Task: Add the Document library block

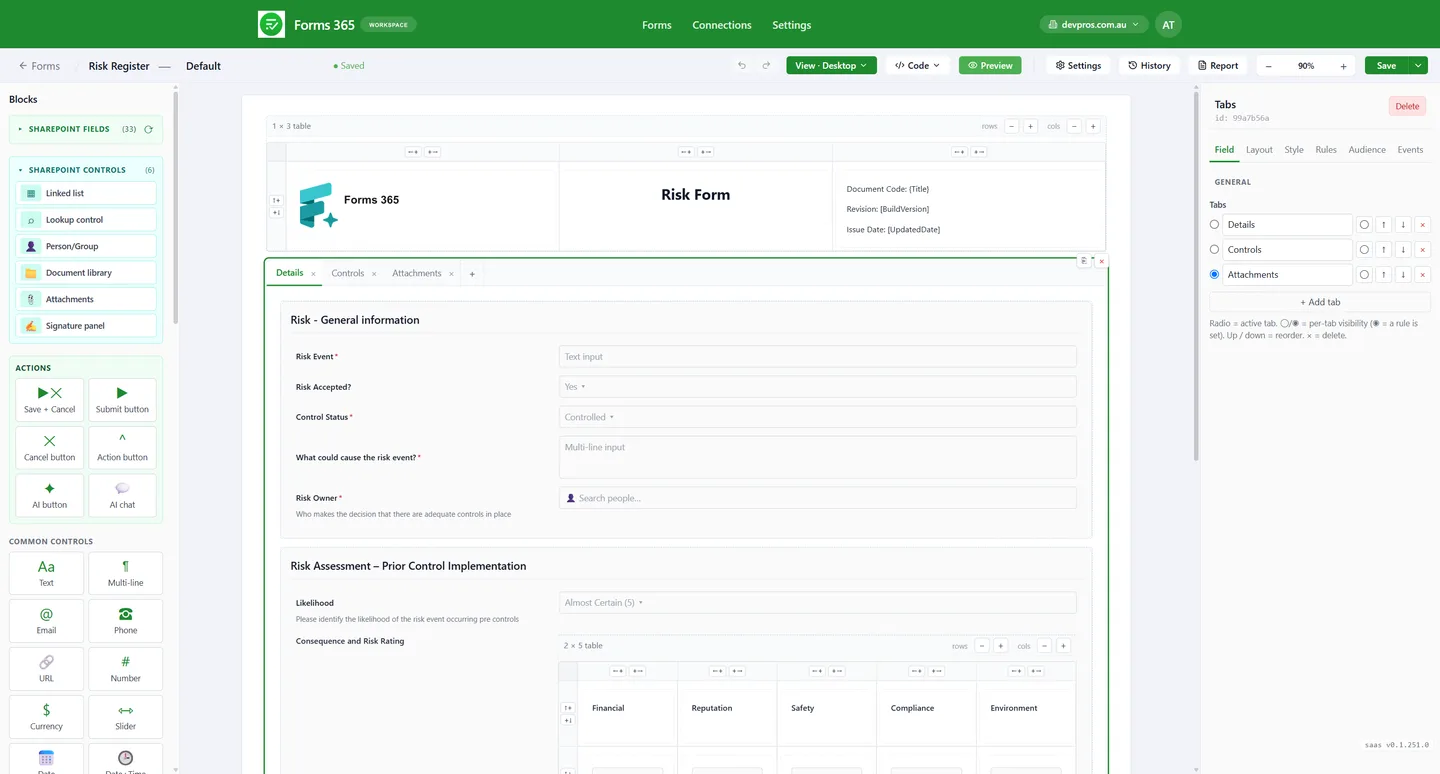Action: coord(86,272)
